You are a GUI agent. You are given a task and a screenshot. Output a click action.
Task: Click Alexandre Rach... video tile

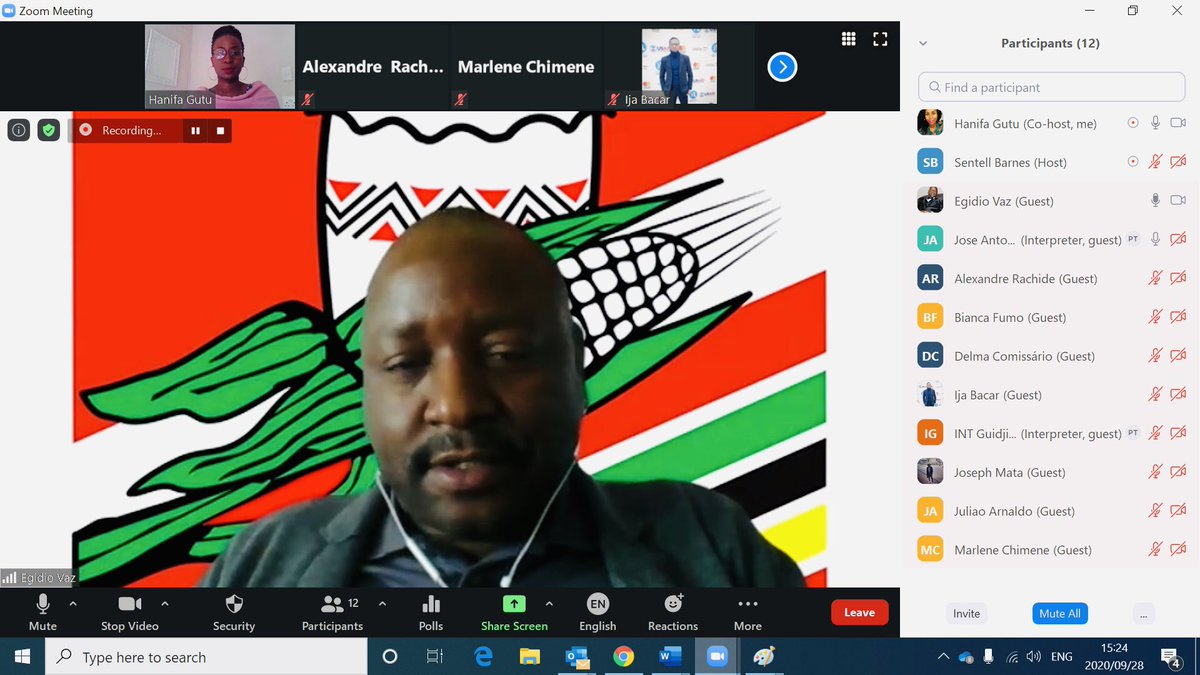373,66
